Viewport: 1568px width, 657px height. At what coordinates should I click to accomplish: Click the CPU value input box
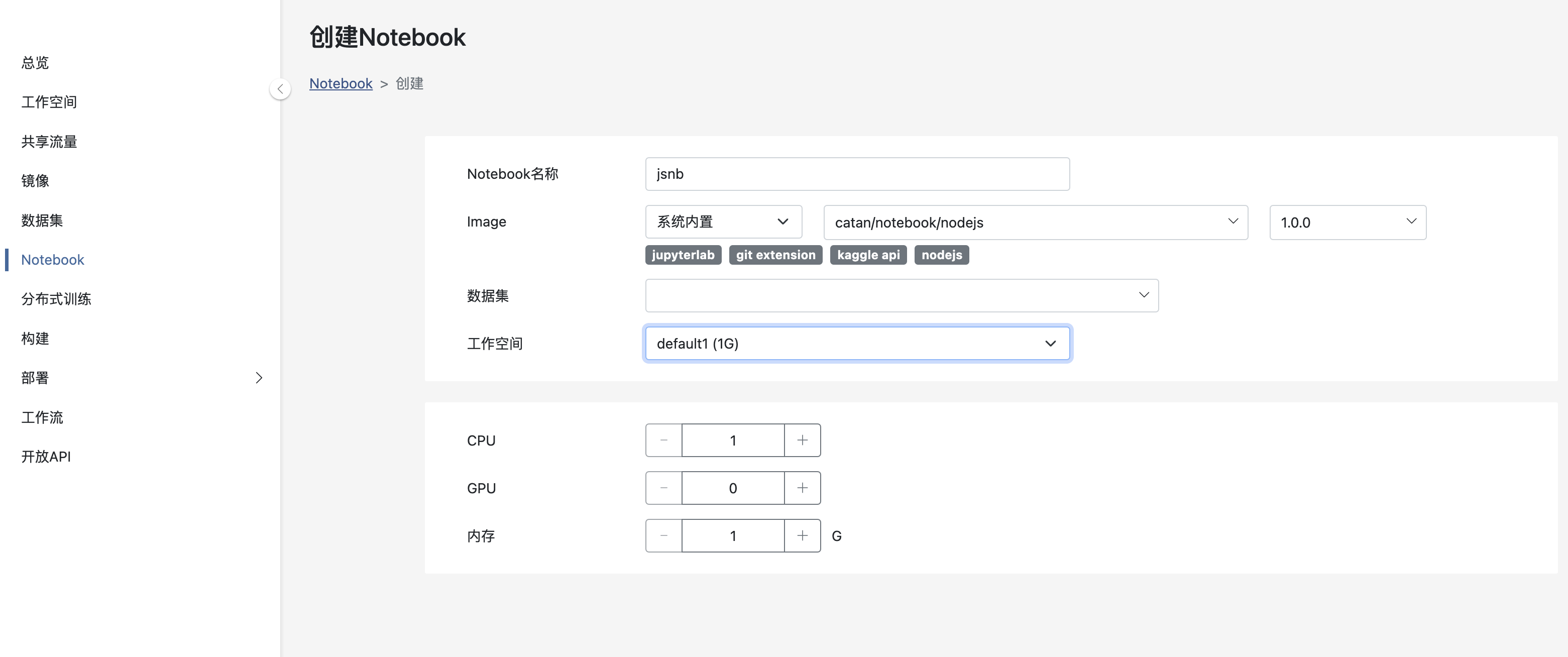point(733,440)
